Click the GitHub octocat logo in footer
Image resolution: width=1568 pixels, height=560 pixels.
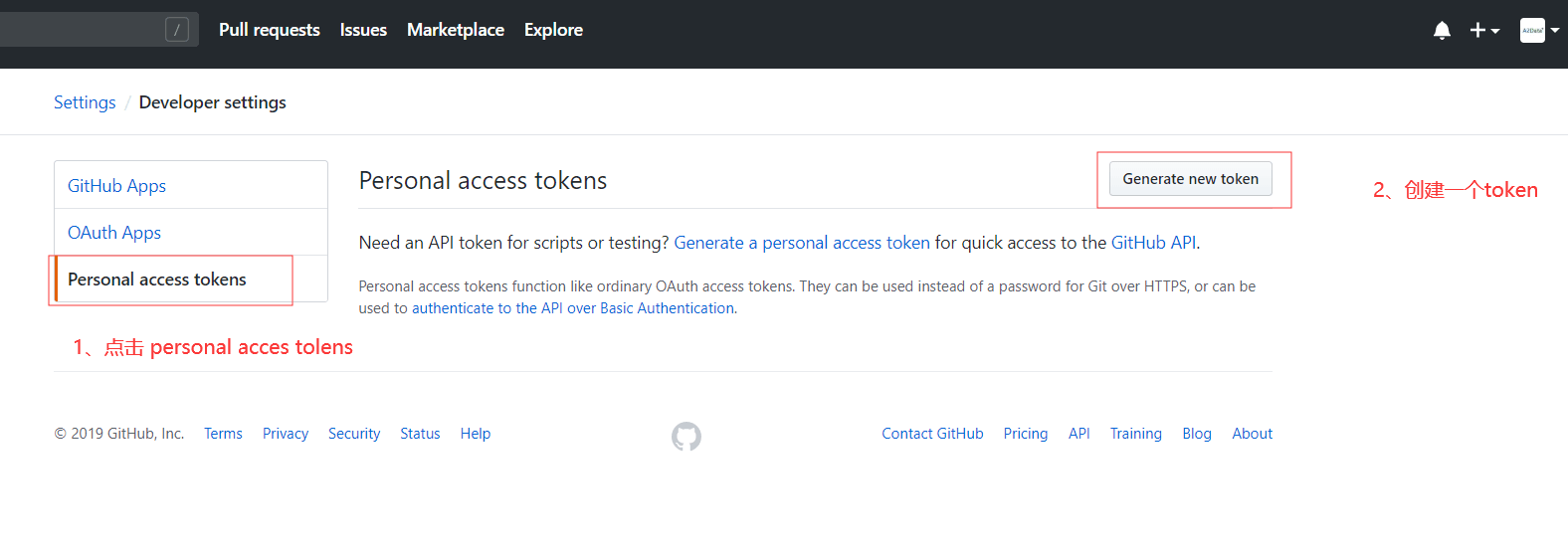[686, 436]
